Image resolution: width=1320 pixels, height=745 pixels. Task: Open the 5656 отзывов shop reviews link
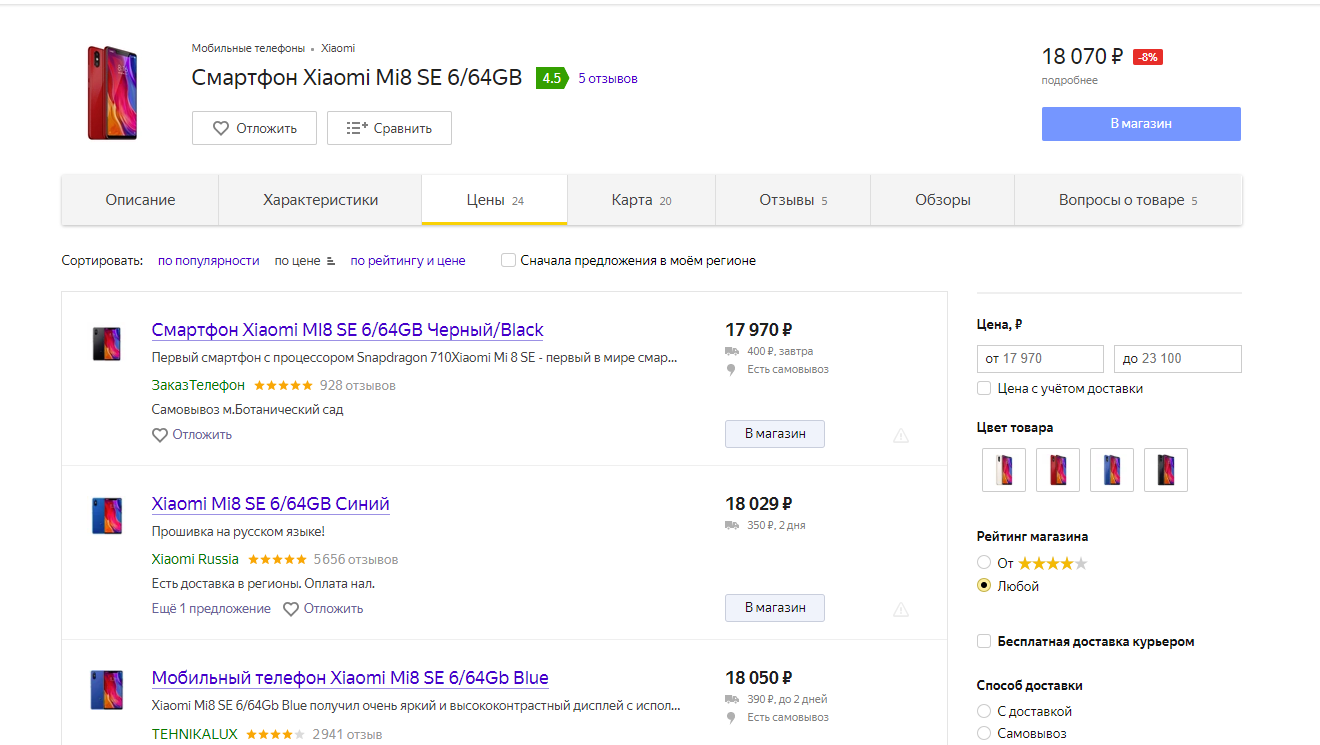[x=356, y=559]
